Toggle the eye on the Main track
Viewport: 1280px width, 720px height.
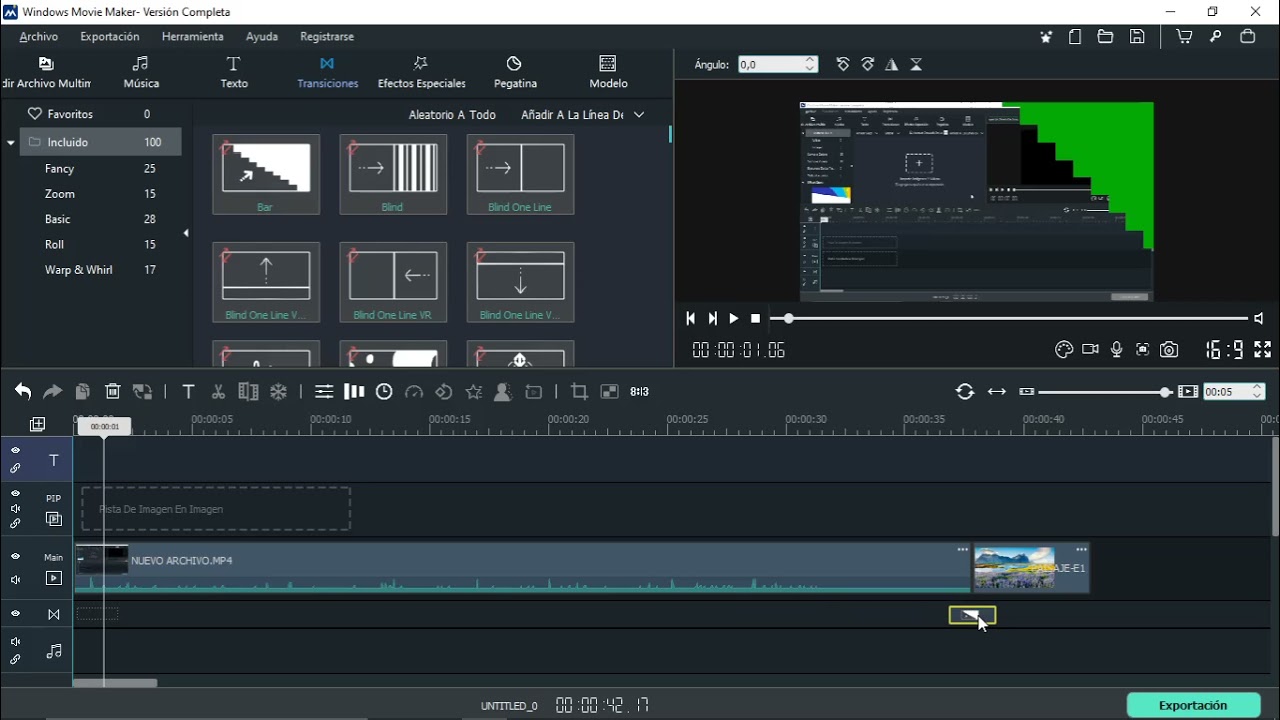coord(15,556)
